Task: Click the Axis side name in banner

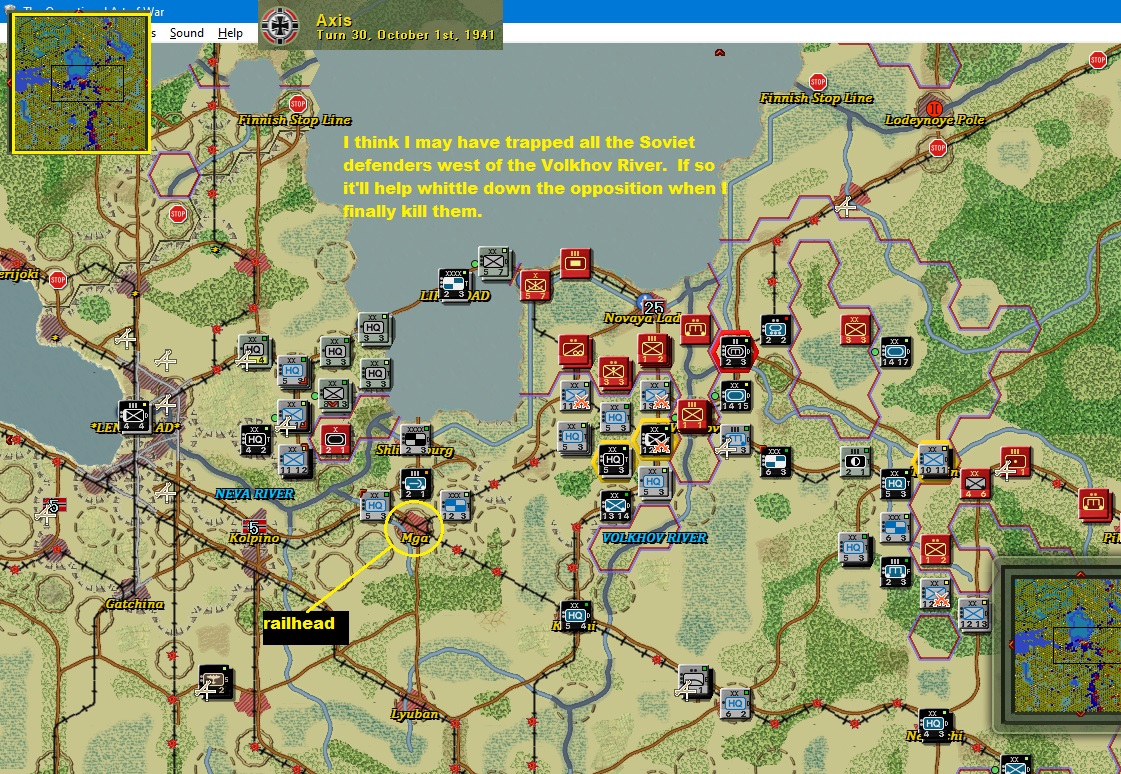Action: coord(334,20)
